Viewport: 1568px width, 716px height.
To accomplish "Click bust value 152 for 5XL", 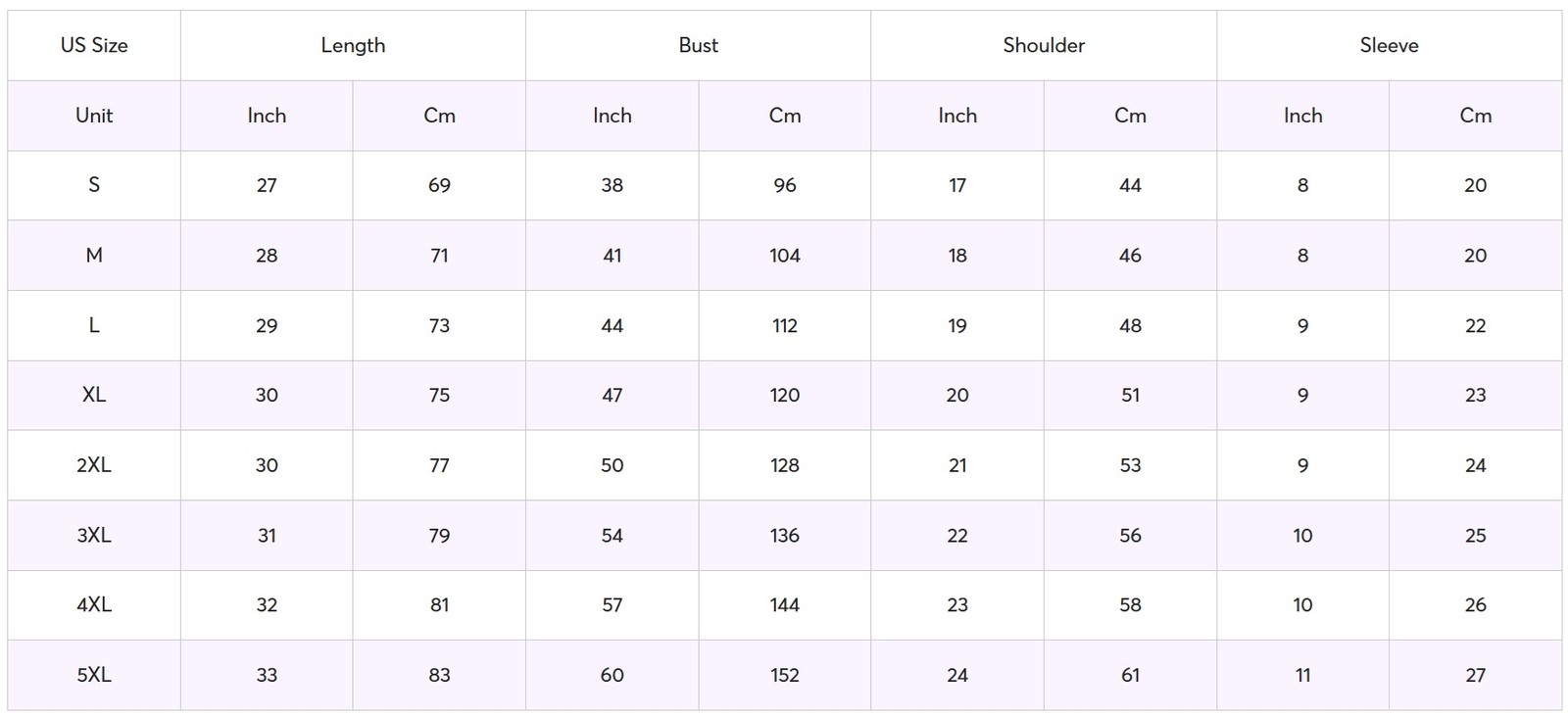I will pyautogui.click(x=785, y=675).
